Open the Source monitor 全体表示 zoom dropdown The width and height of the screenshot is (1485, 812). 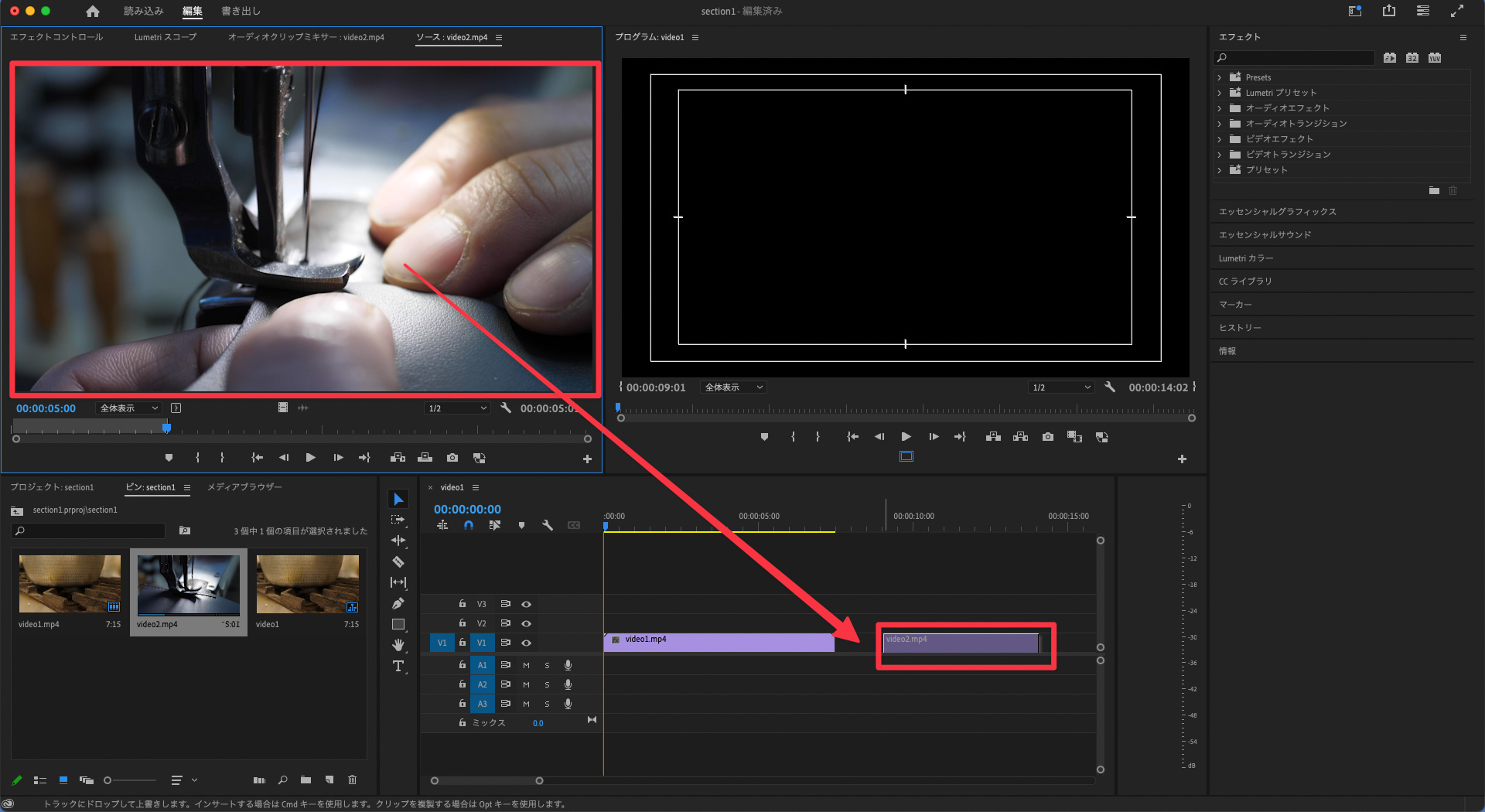coord(128,408)
